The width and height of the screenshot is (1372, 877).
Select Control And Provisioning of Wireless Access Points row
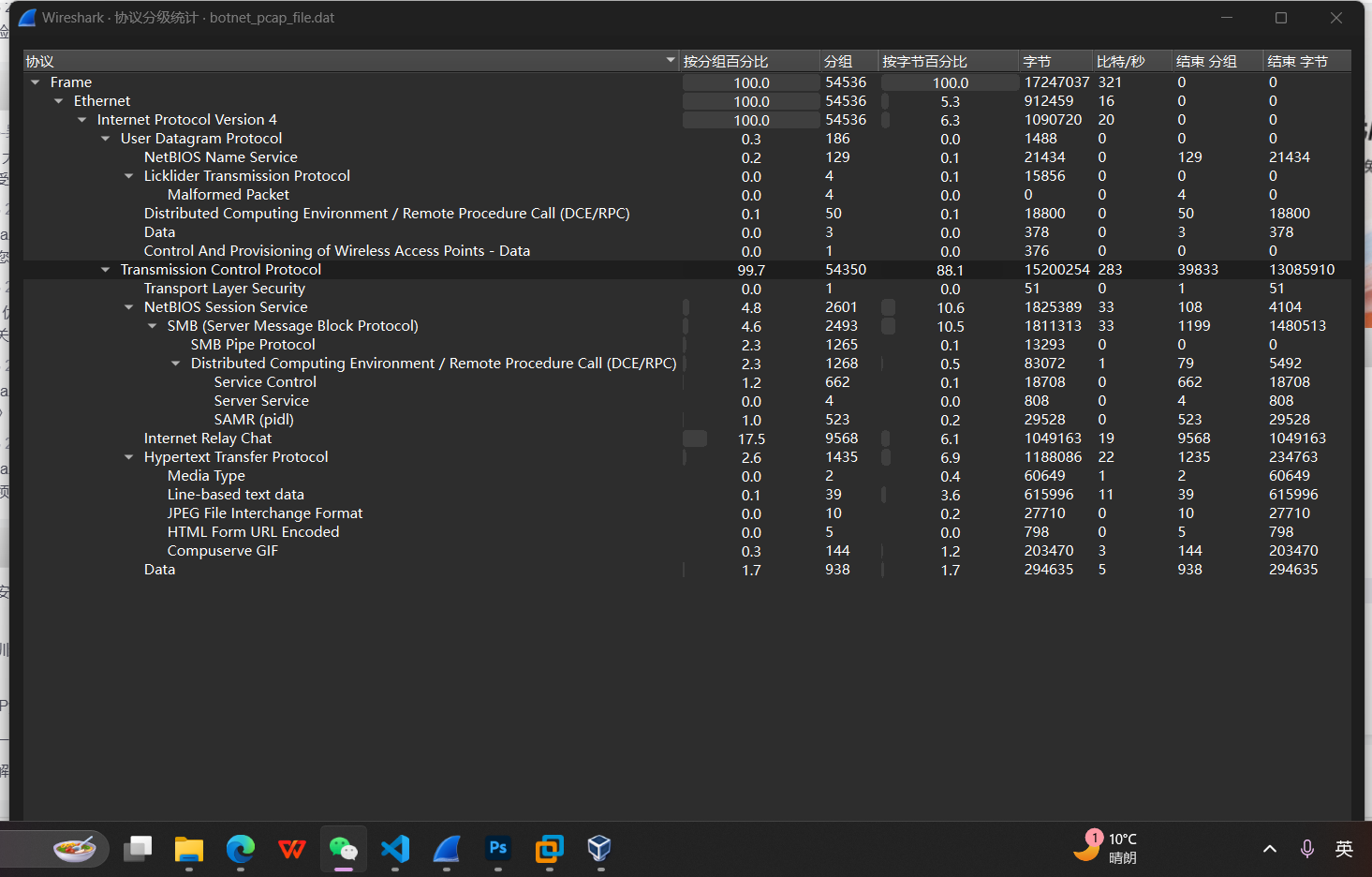tap(687, 251)
